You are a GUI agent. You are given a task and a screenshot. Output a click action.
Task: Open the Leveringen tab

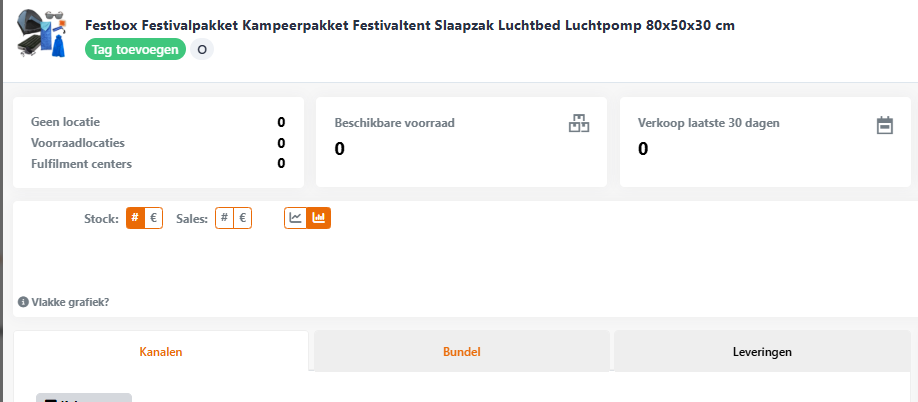(x=762, y=352)
